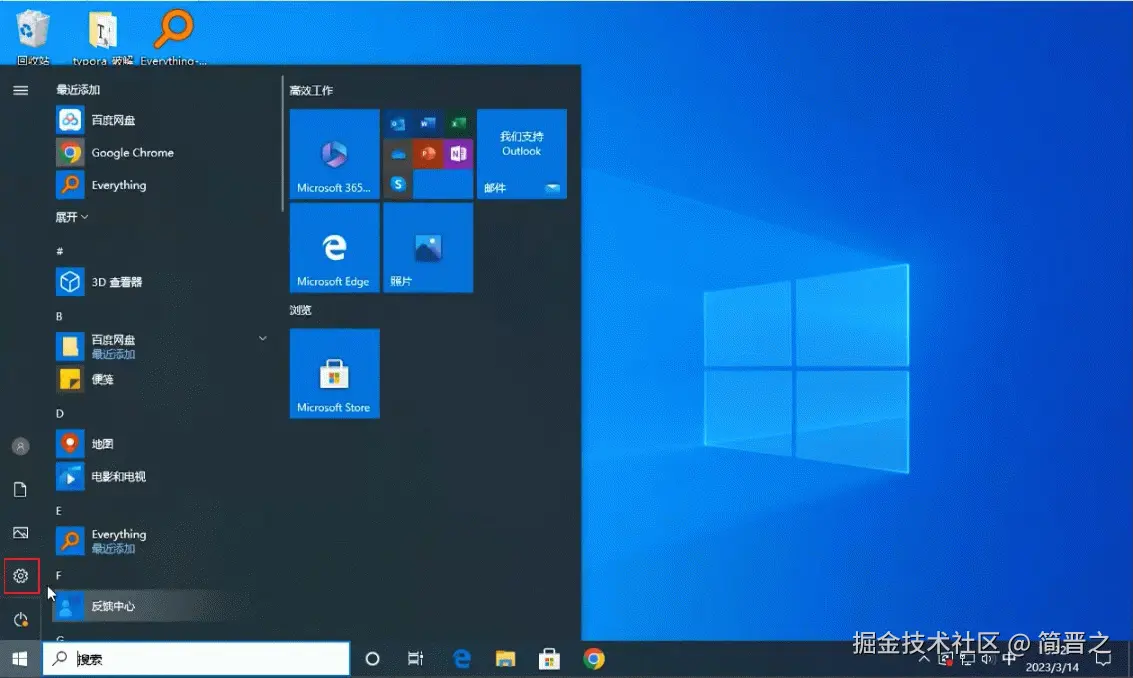Click the app list scrollbar
Image resolution: width=1133 pixels, height=678 pixels.
click(x=283, y=145)
